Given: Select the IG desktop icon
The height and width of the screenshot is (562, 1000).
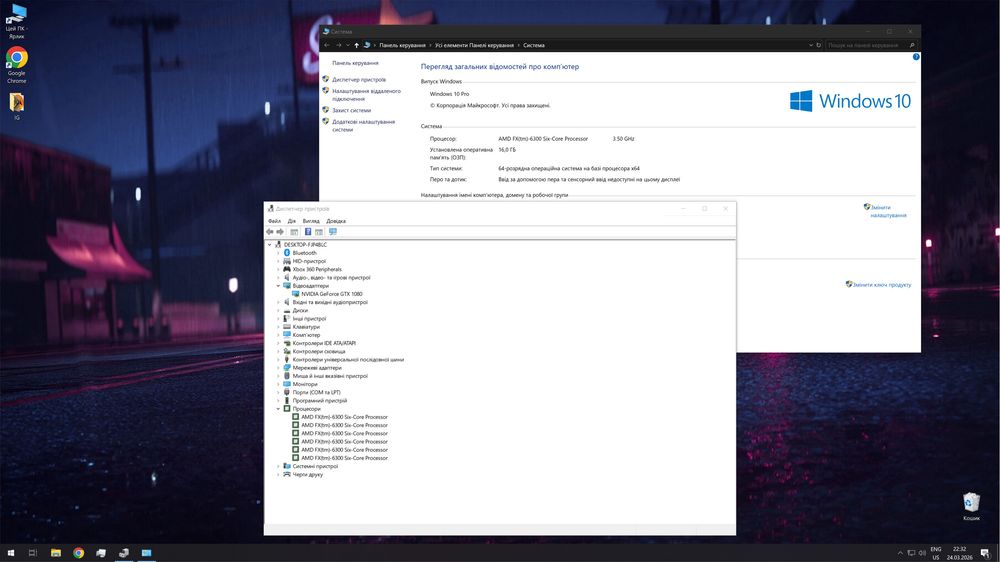Looking at the screenshot, I should point(17,107).
